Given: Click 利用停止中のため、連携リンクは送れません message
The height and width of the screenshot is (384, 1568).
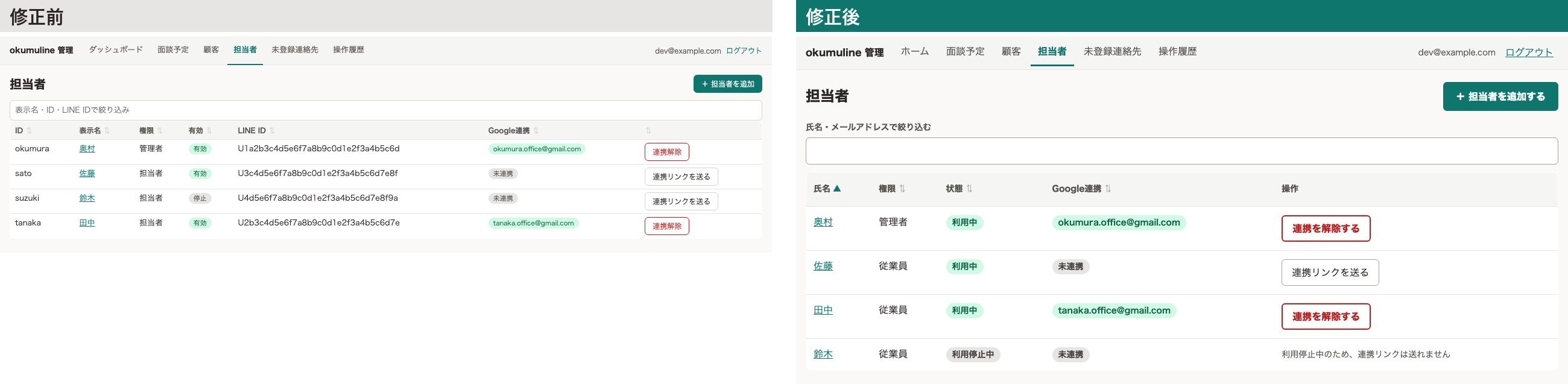Looking at the screenshot, I should click(1365, 354).
